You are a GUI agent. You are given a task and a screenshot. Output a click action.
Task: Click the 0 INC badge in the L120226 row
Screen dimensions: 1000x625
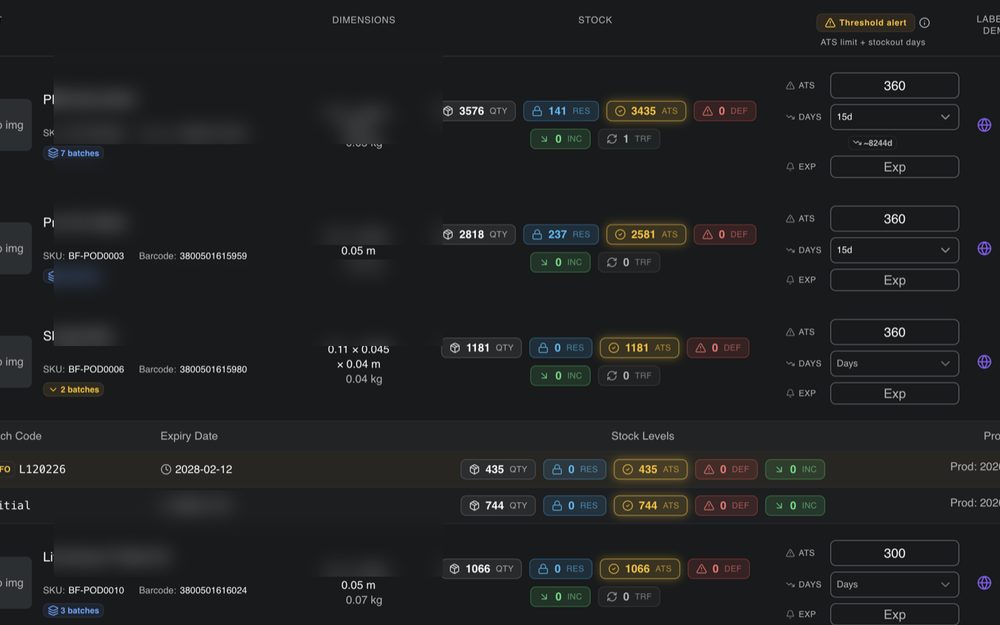click(x=795, y=469)
